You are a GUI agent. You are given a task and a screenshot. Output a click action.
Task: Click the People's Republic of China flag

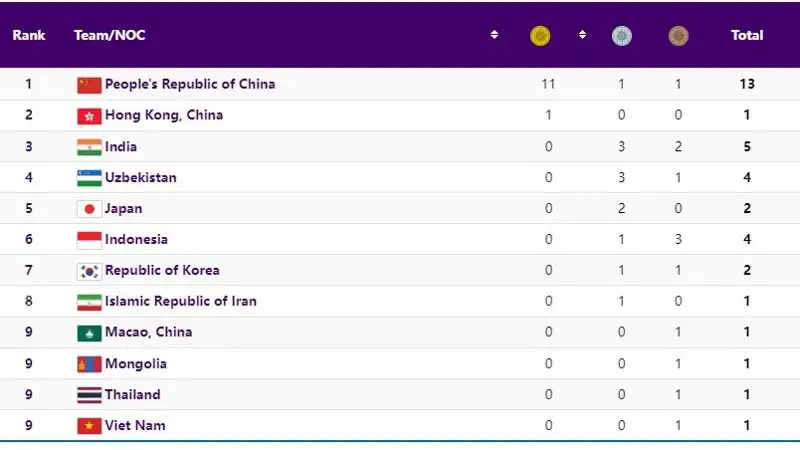coord(89,85)
